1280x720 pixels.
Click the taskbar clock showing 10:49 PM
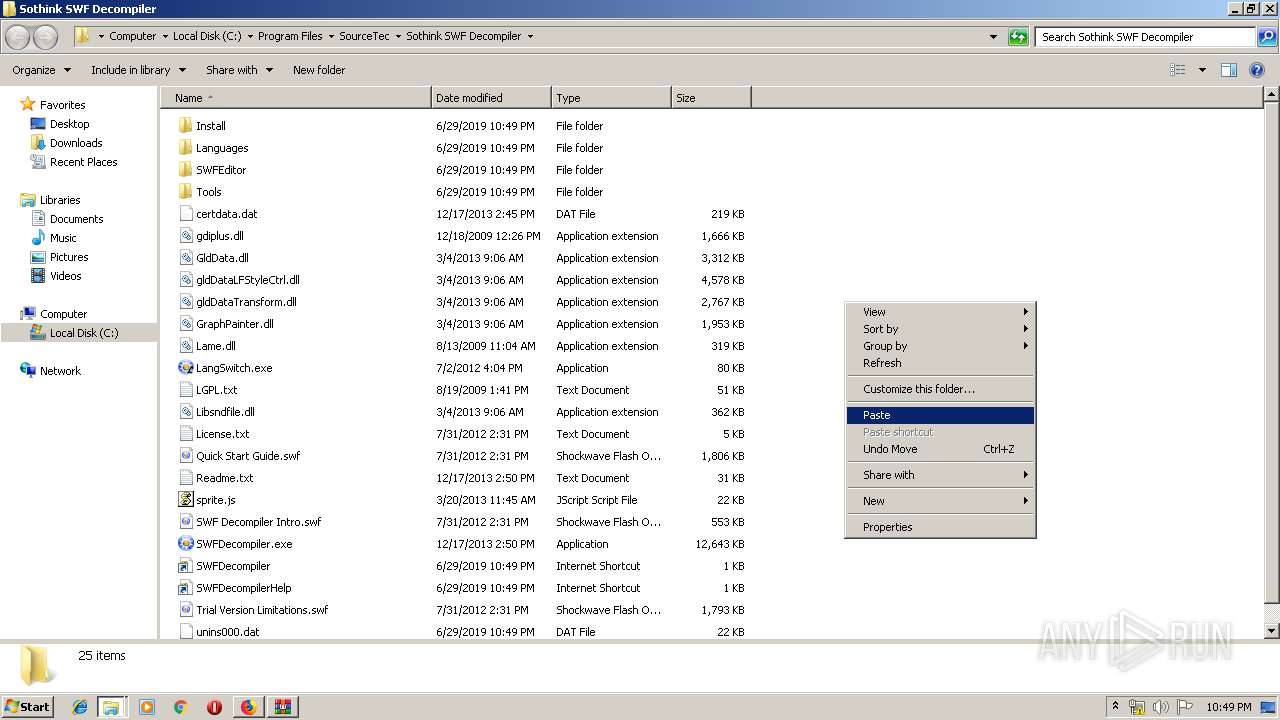click(x=1228, y=707)
